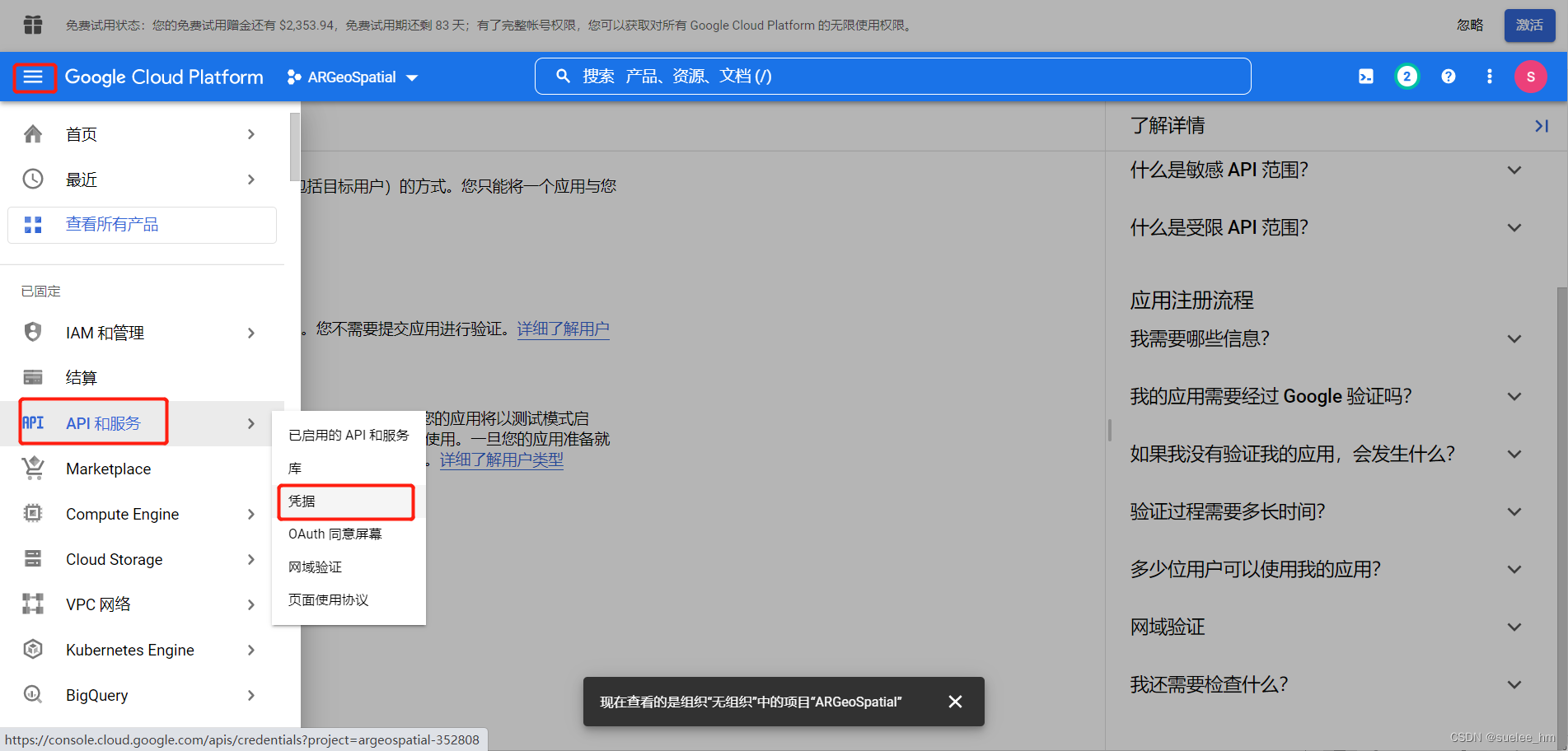Click the Cloud Storage icon
This screenshot has width=1568, height=751.
33,558
